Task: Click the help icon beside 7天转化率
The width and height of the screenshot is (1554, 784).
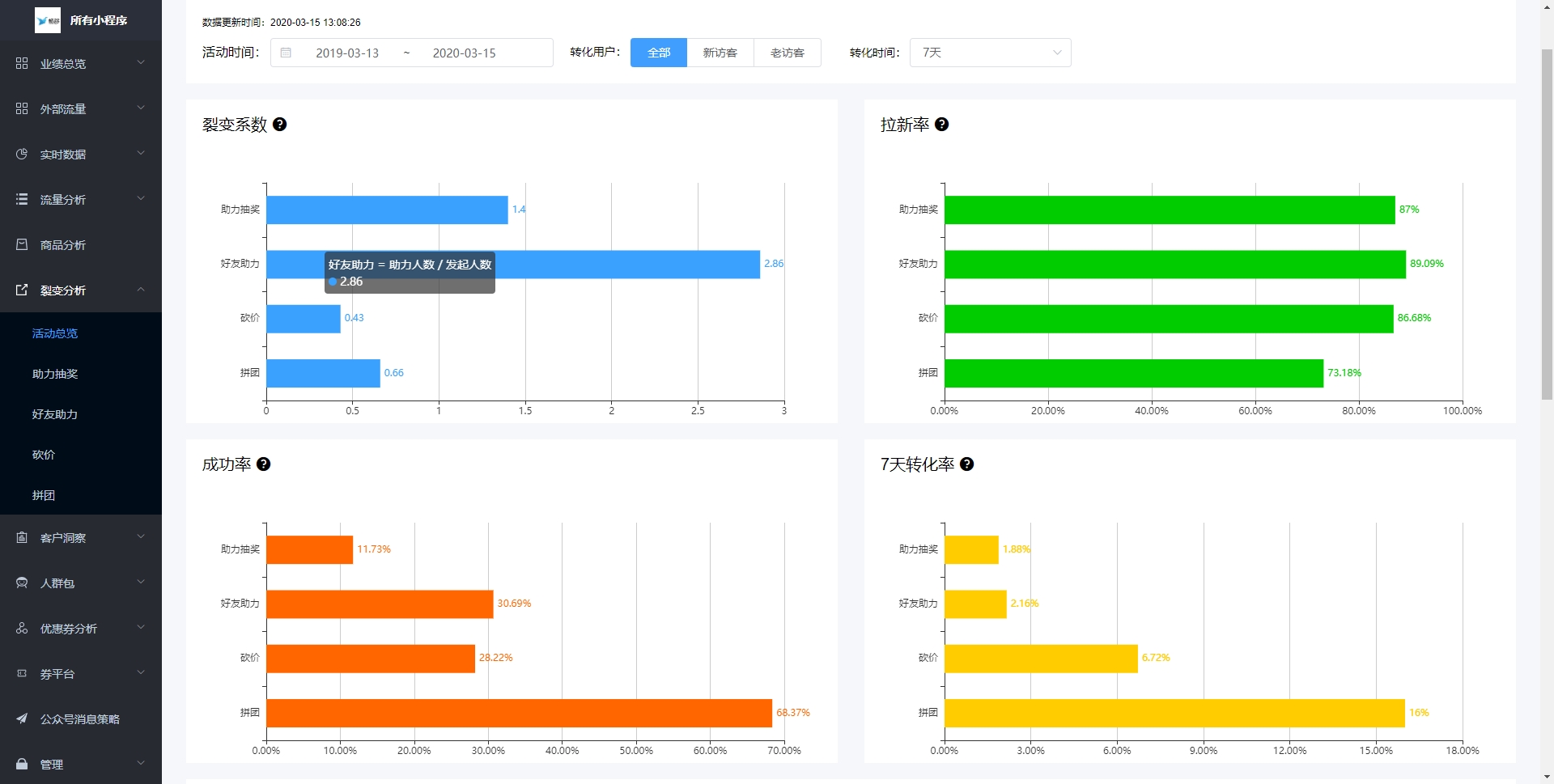Action: click(x=967, y=464)
